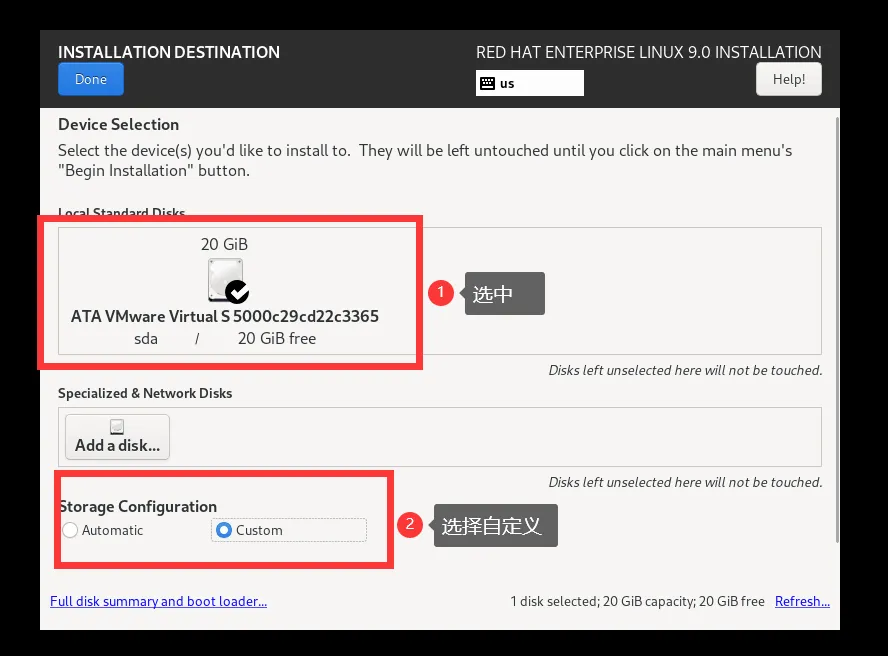Click the Storage Configuration heading
This screenshot has width=888, height=656.
point(138,506)
